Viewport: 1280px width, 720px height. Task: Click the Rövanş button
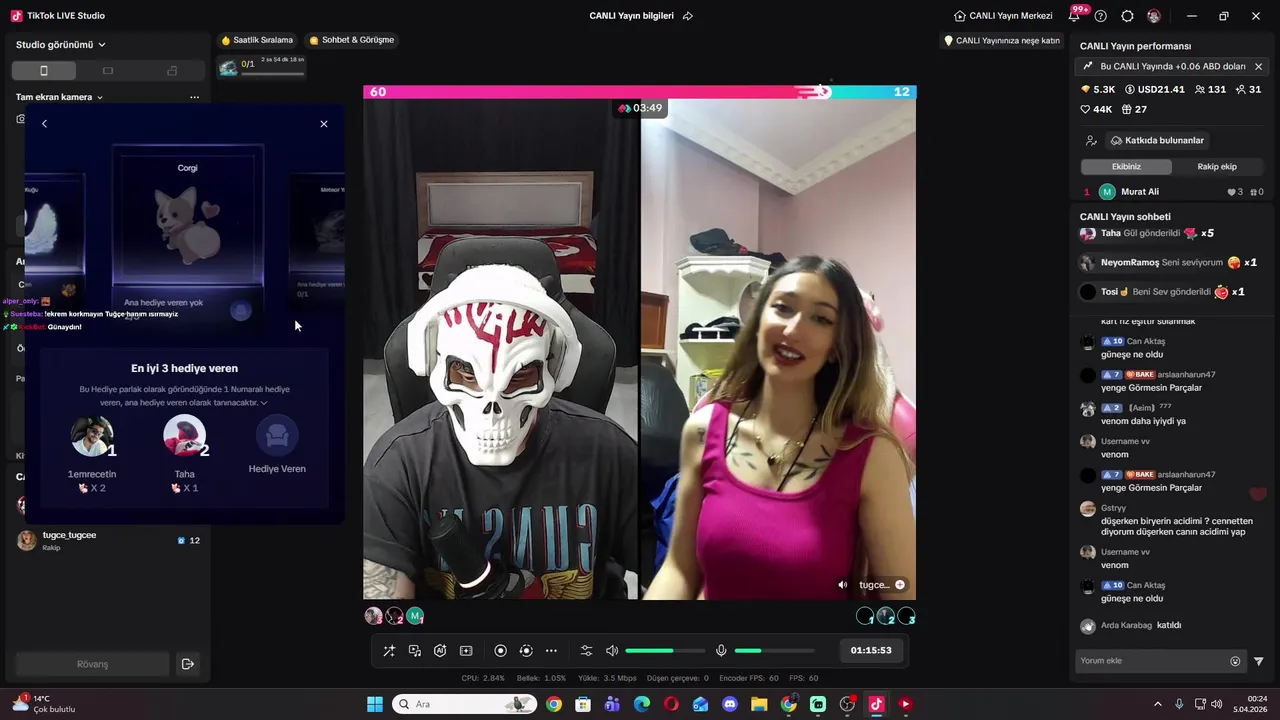(x=92, y=664)
